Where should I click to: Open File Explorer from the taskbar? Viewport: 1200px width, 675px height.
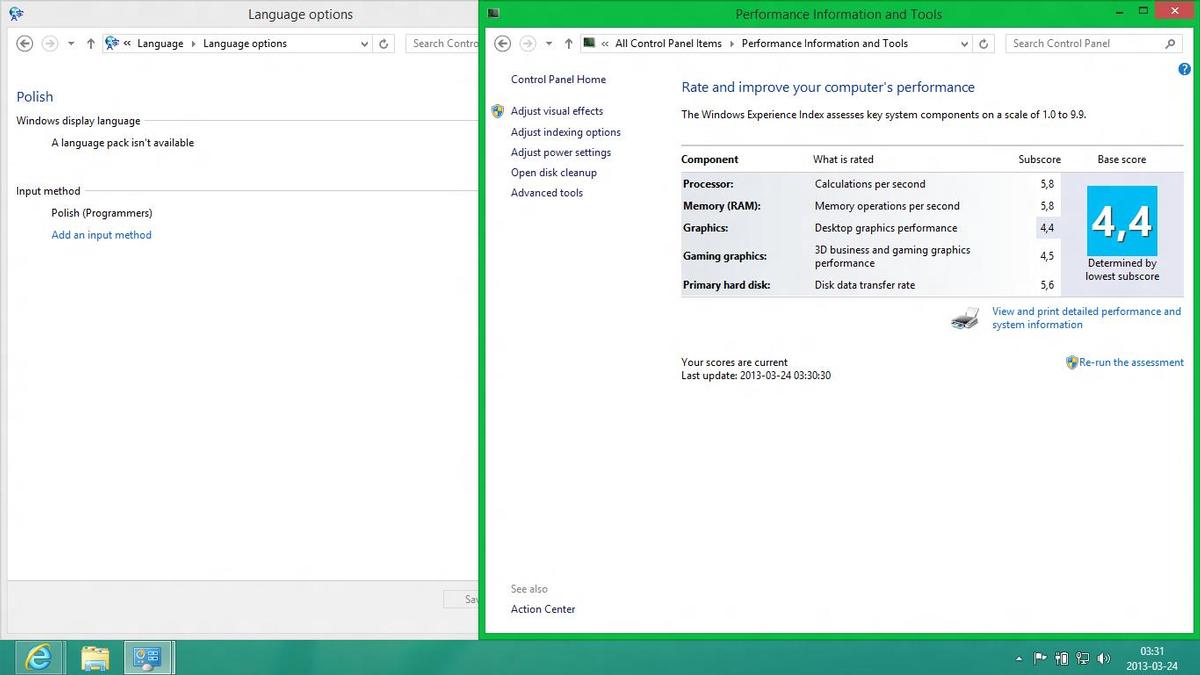tap(95, 657)
